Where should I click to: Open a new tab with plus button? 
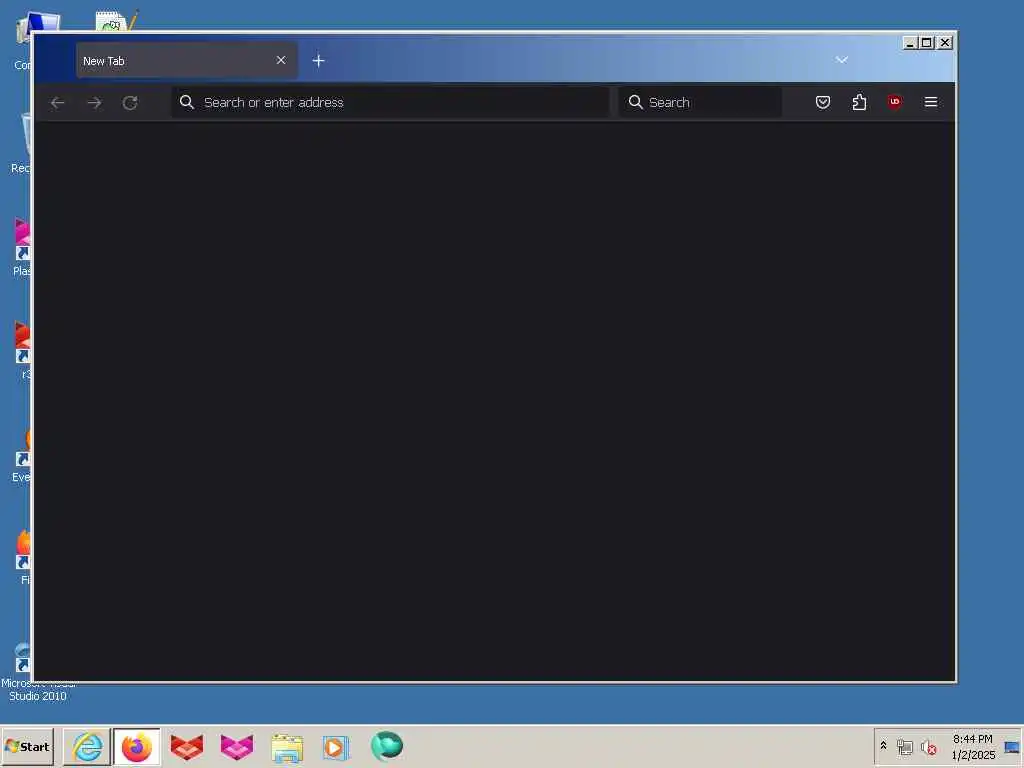(319, 61)
